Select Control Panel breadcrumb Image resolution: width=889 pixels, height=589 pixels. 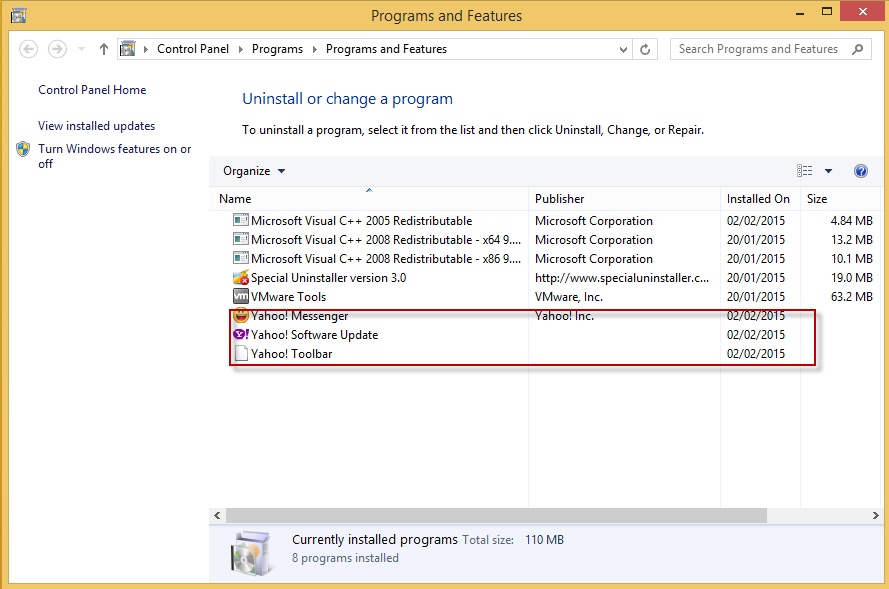193,49
